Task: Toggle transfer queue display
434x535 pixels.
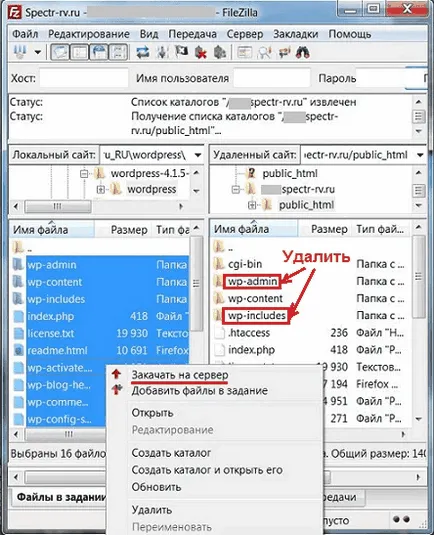Action: click(x=118, y=53)
